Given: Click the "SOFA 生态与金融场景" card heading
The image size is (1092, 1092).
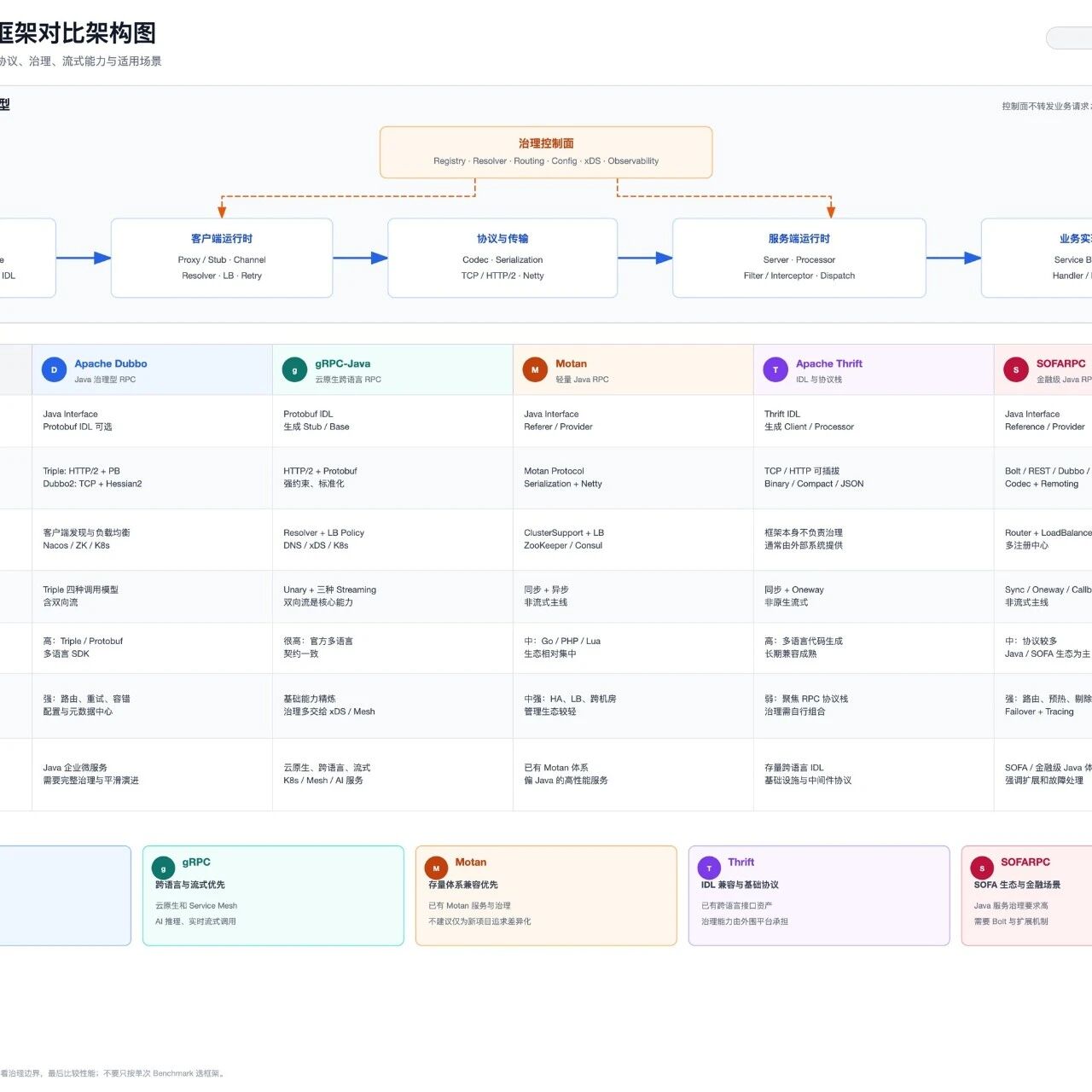Looking at the screenshot, I should pos(1018,886).
